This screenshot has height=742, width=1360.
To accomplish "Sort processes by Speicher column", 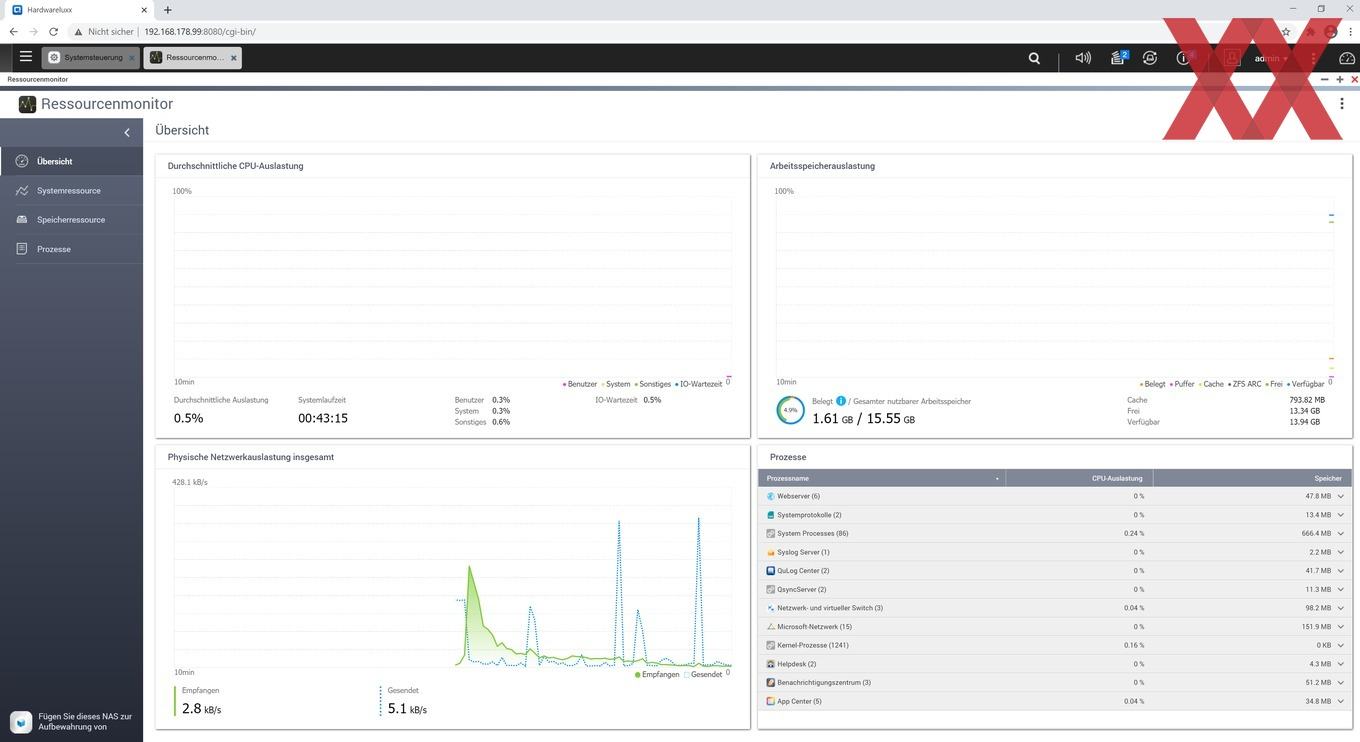I will [x=1252, y=478].
